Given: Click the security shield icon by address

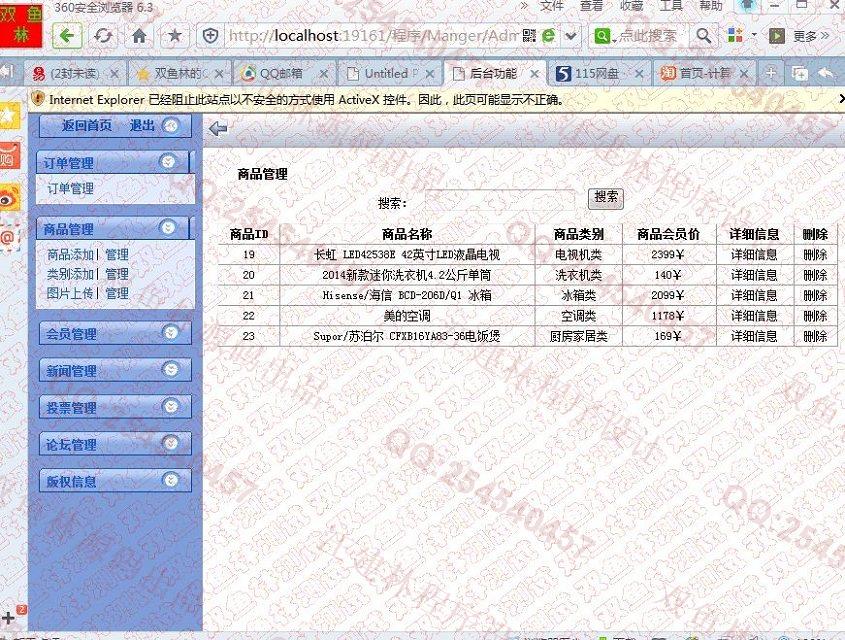Looking at the screenshot, I should pyautogui.click(x=210, y=36).
